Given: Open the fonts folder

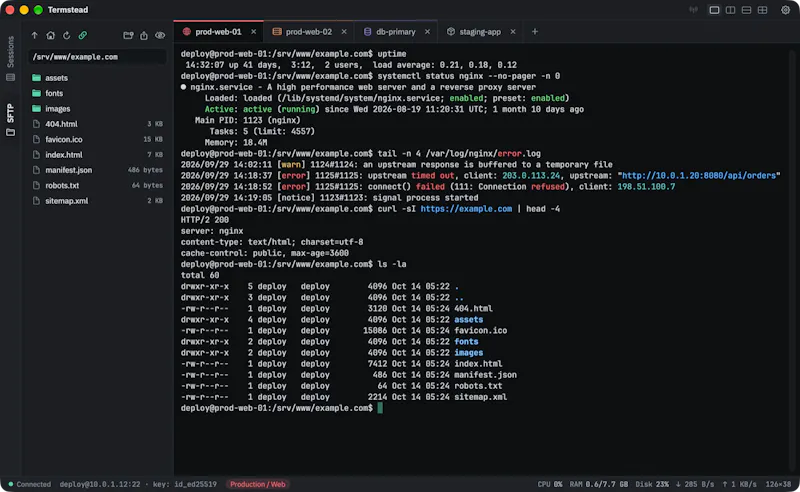Looking at the screenshot, I should (97, 93).
